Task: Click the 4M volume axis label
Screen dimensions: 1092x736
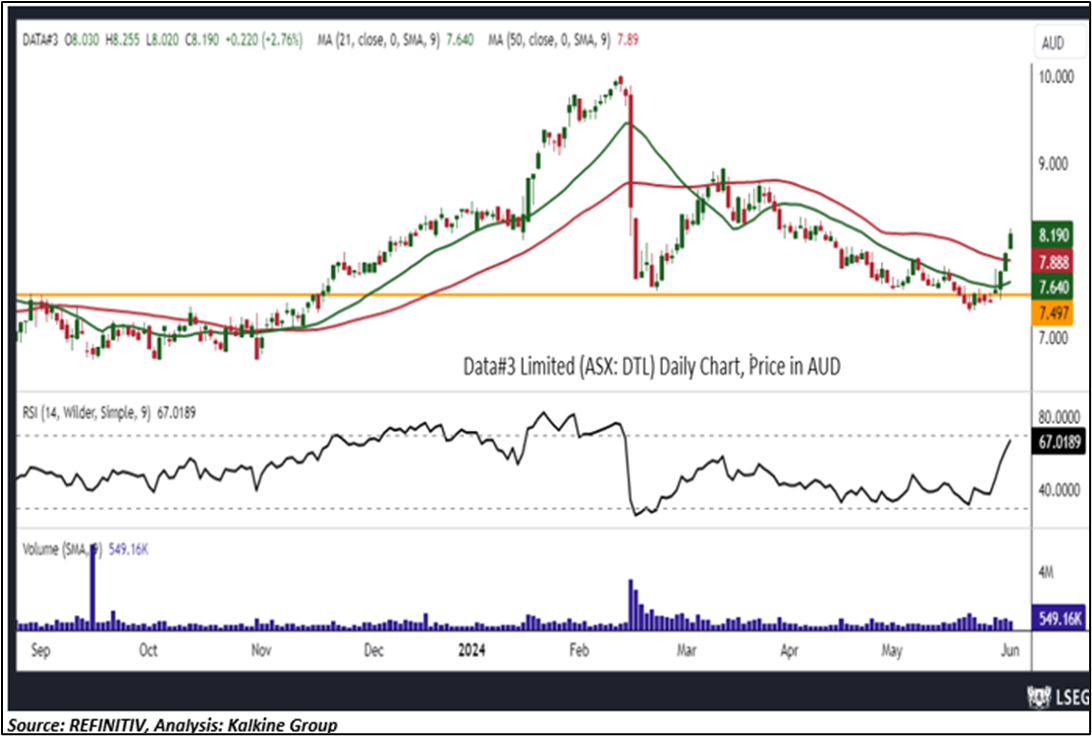Action: click(x=1047, y=573)
